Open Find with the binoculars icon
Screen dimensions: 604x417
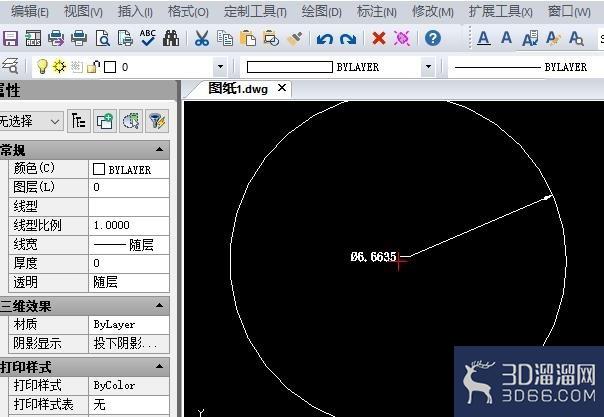pyautogui.click(x=171, y=39)
